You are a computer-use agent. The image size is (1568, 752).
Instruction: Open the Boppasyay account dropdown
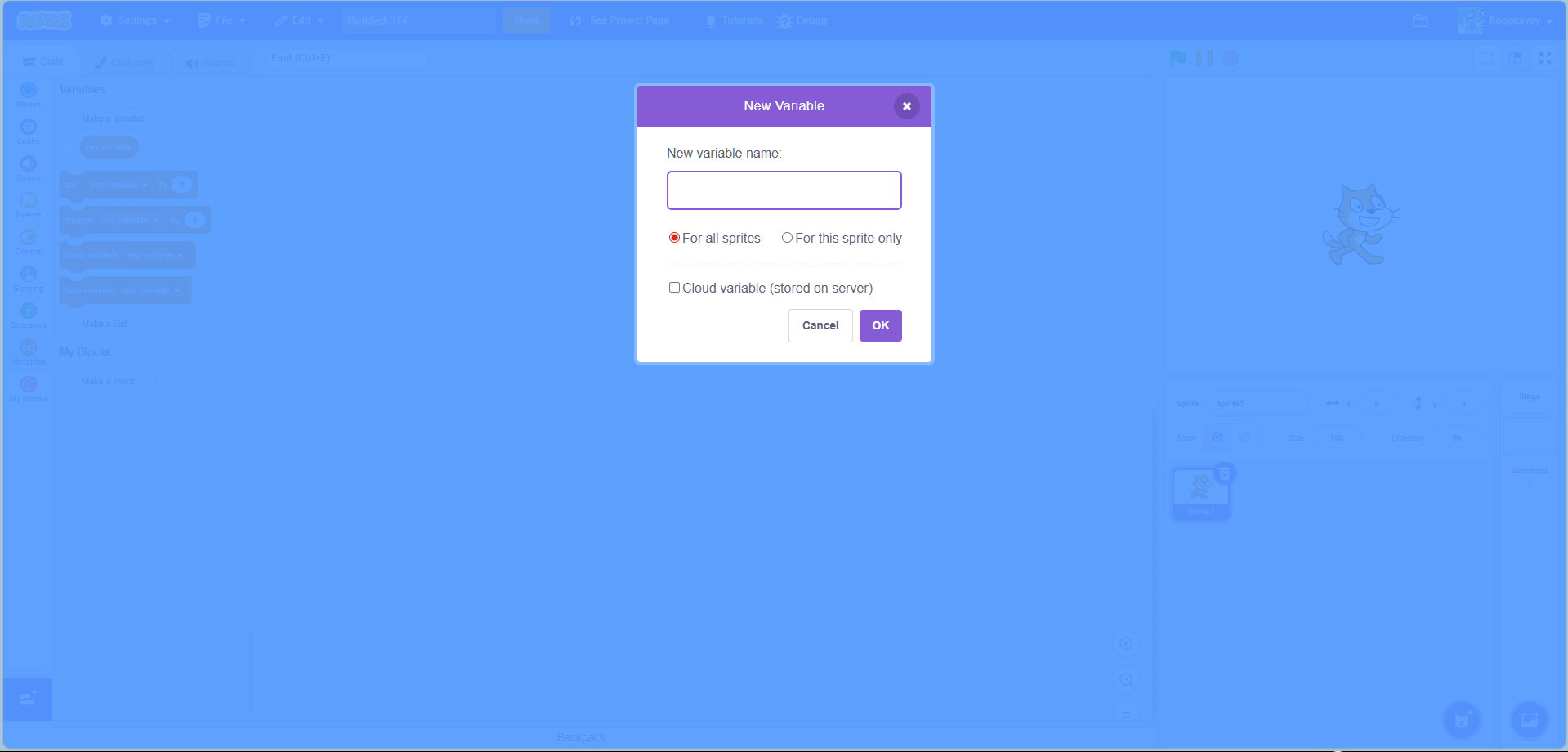point(1505,20)
